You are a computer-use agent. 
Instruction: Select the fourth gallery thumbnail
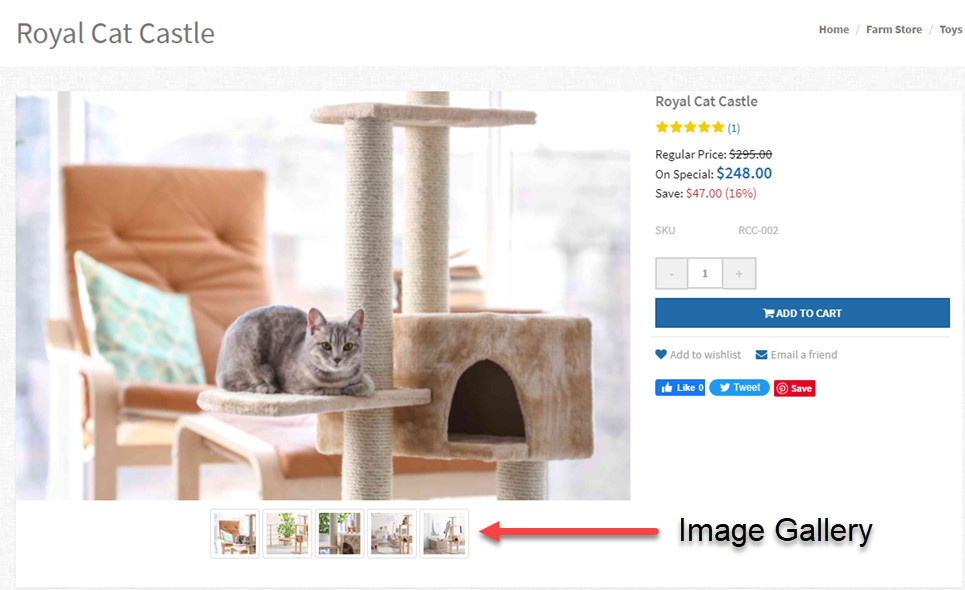391,533
